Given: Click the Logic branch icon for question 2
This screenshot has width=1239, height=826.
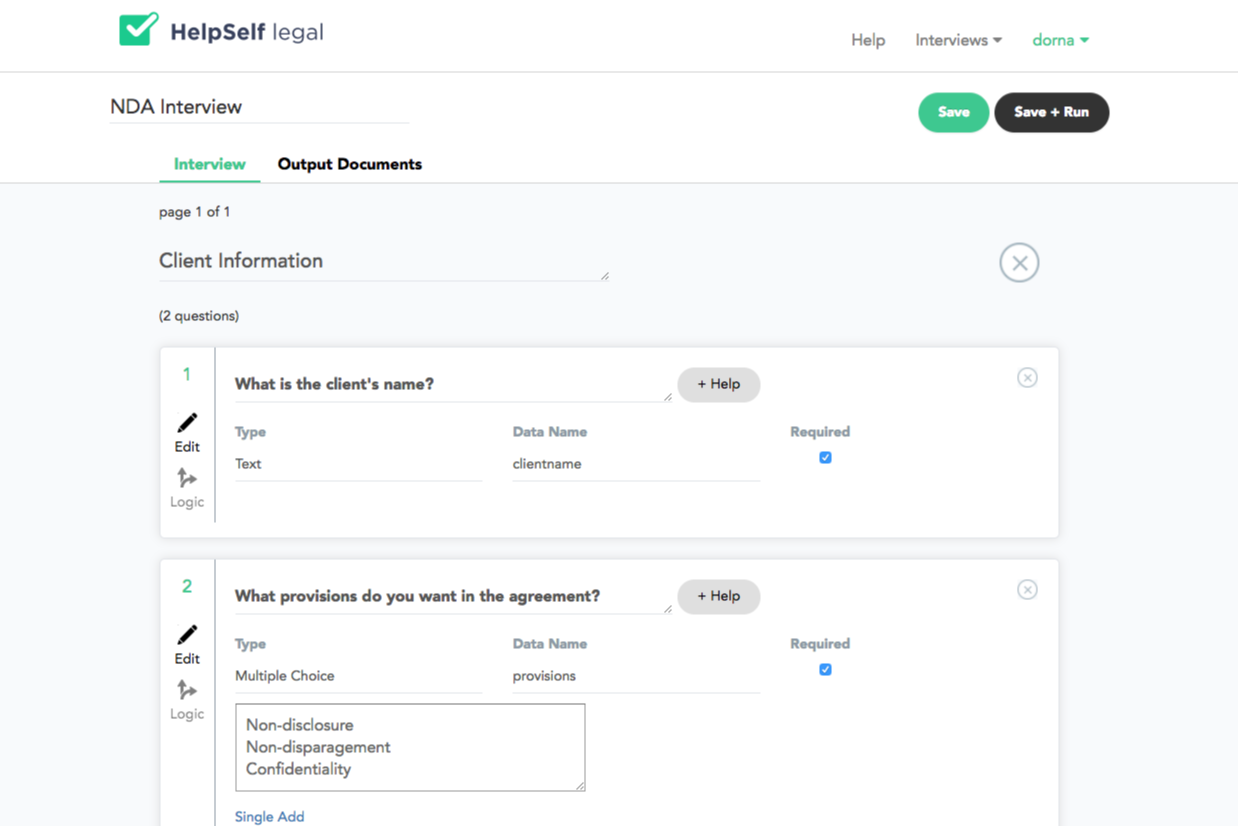Looking at the screenshot, I should point(187,690).
